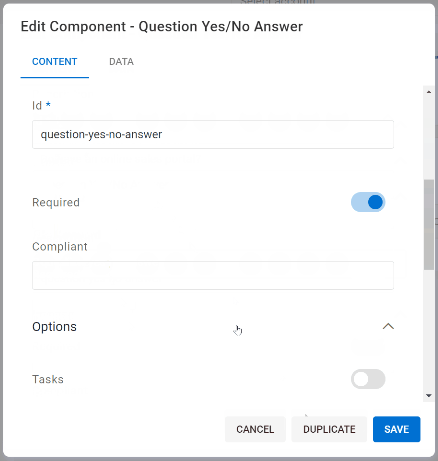Click the scrollbar up arrow
The image size is (438, 461).
tap(429, 92)
